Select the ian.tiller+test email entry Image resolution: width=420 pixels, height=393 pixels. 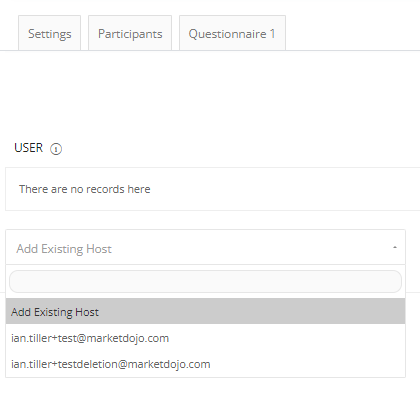coord(90,338)
